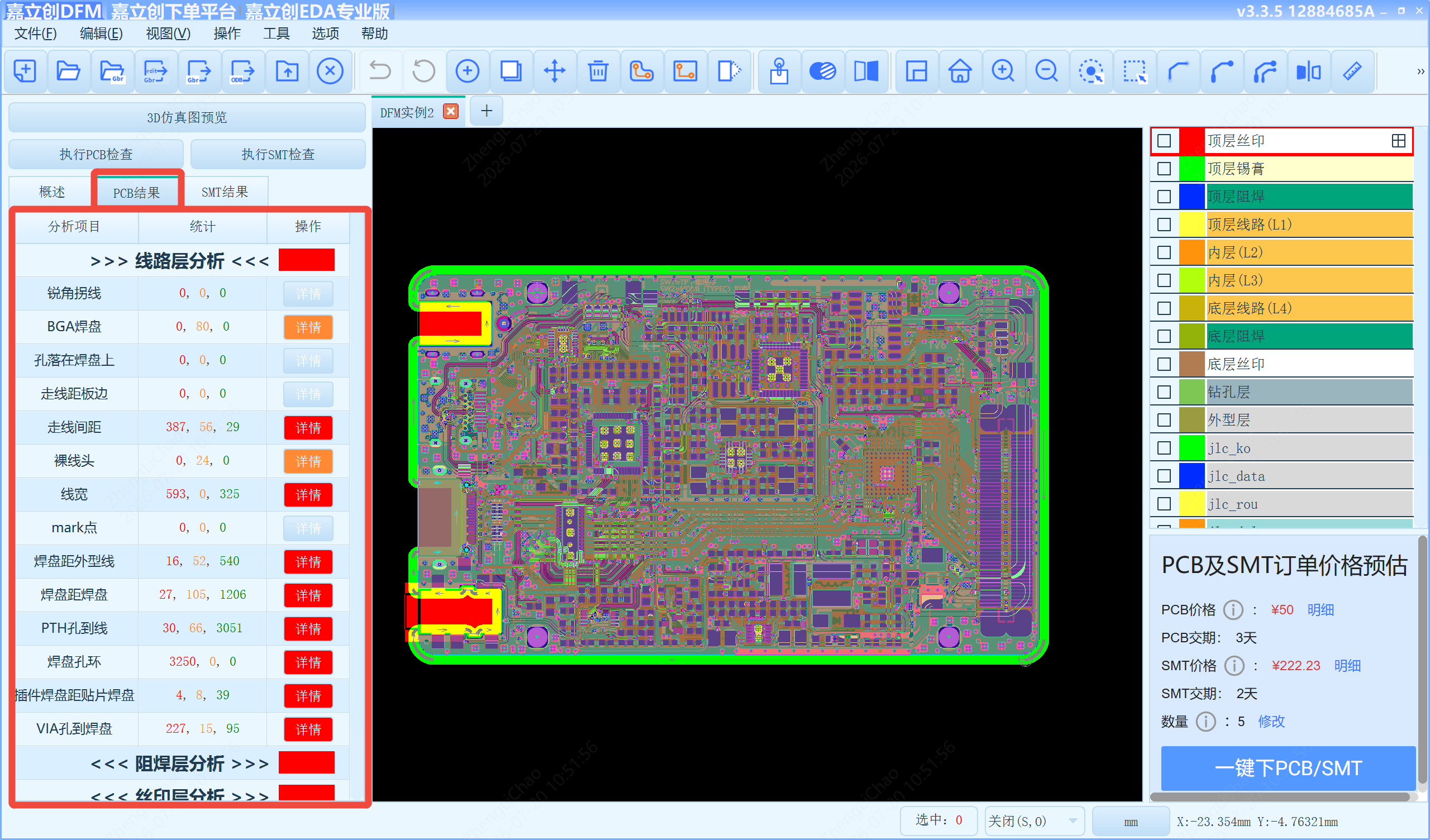
Task: Toggle the 底层线路(L4) layer checkbox
Action: pyautogui.click(x=1164, y=308)
